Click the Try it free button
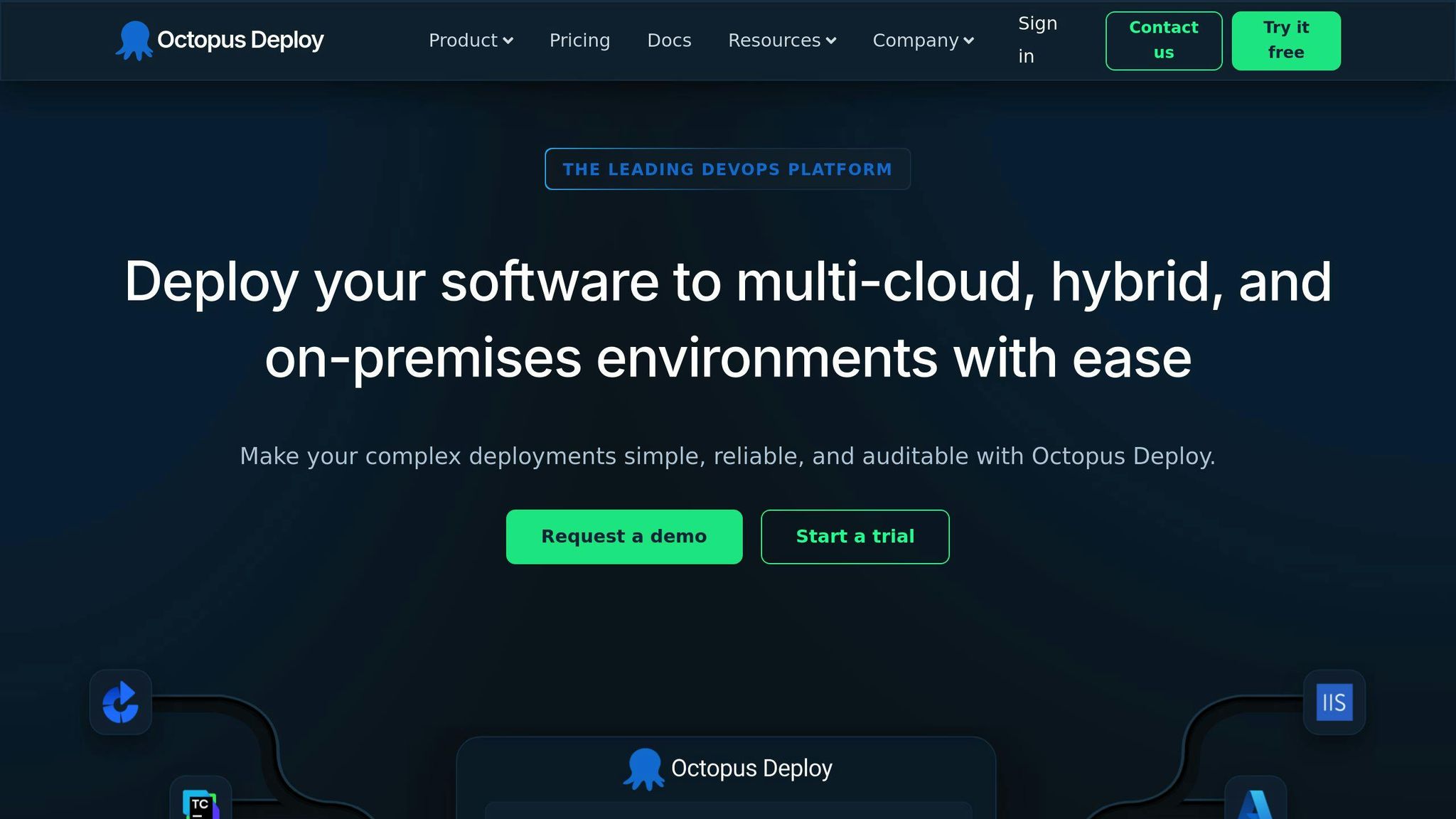The width and height of the screenshot is (1456, 819). [1285, 41]
